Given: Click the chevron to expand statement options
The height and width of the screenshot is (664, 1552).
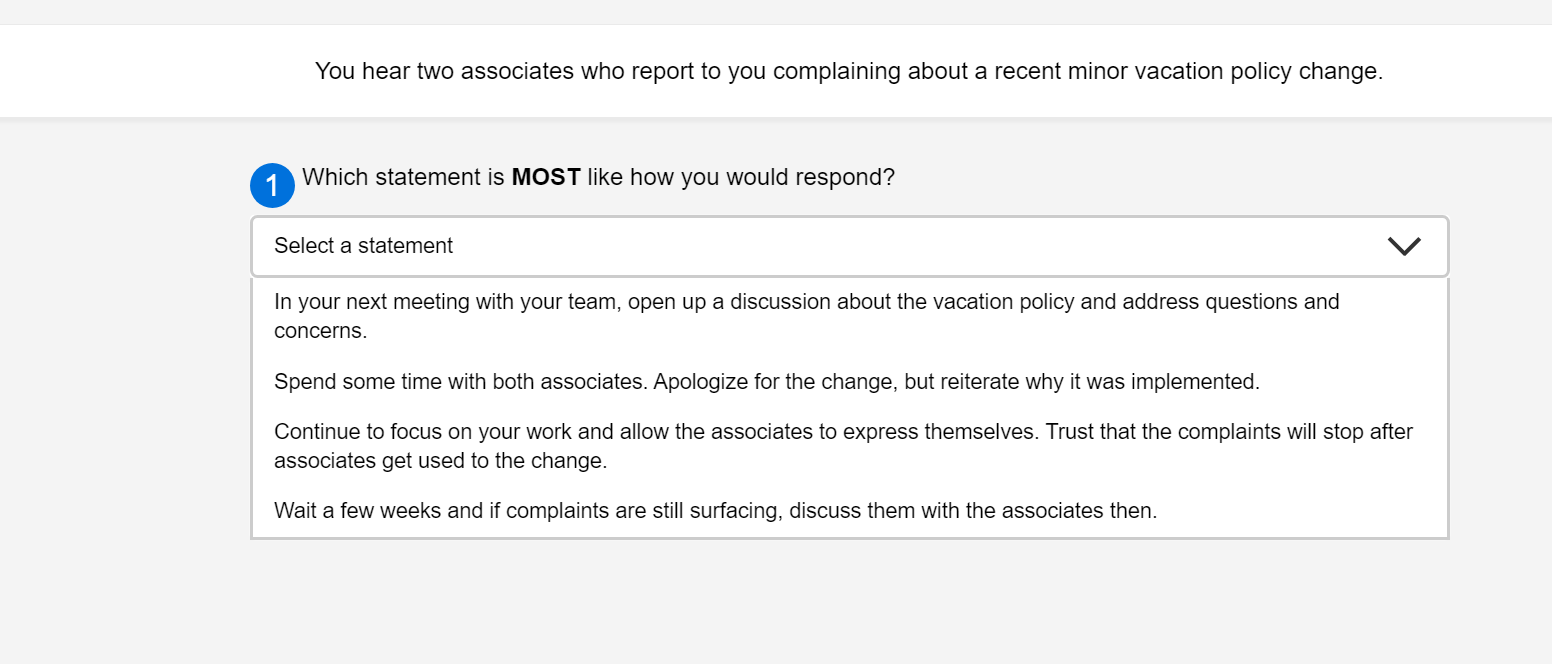Looking at the screenshot, I should coord(1404,246).
